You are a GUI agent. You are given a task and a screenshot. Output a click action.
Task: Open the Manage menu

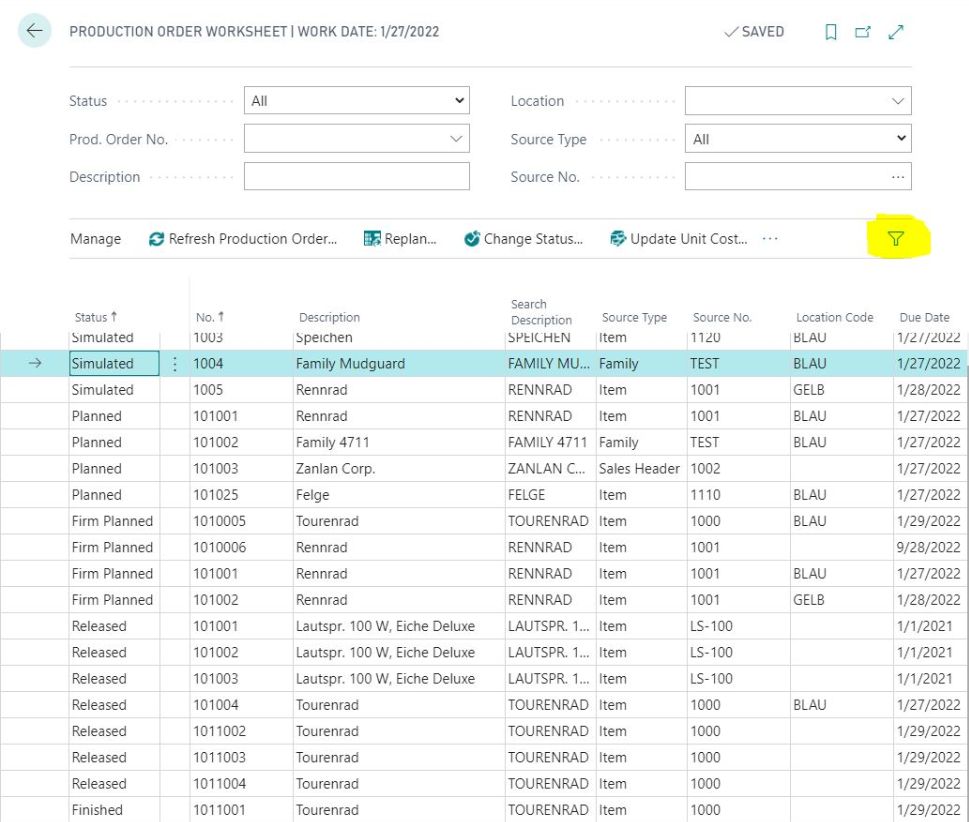96,239
